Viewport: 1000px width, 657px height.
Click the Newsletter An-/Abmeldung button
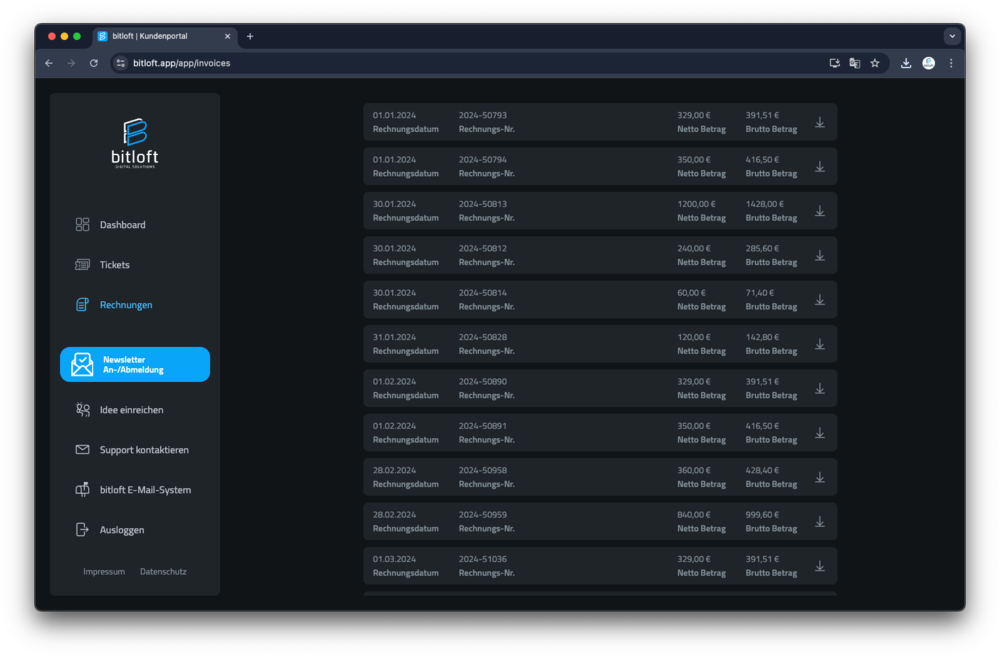click(135, 364)
